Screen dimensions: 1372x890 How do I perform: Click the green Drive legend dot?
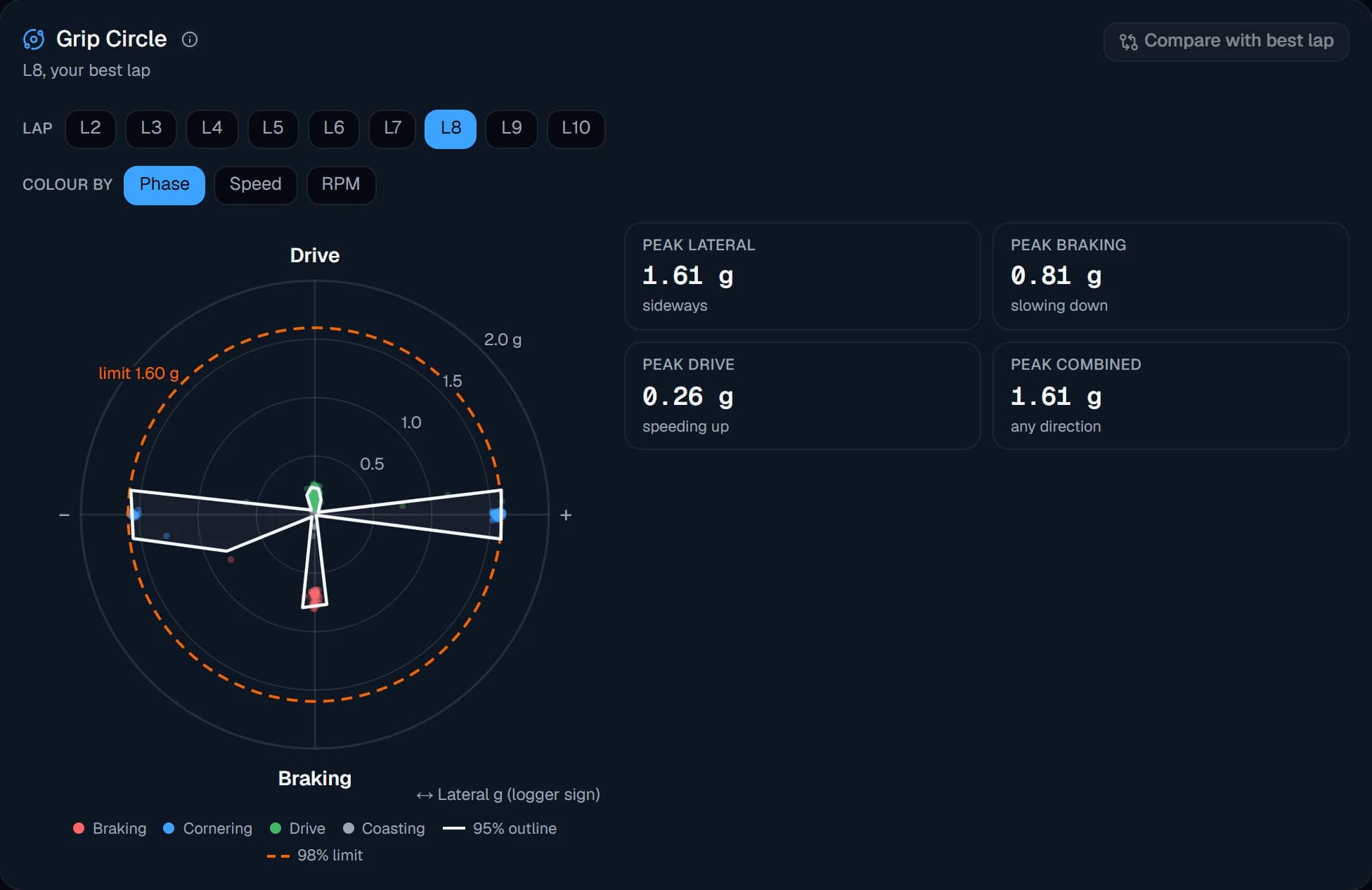point(276,829)
